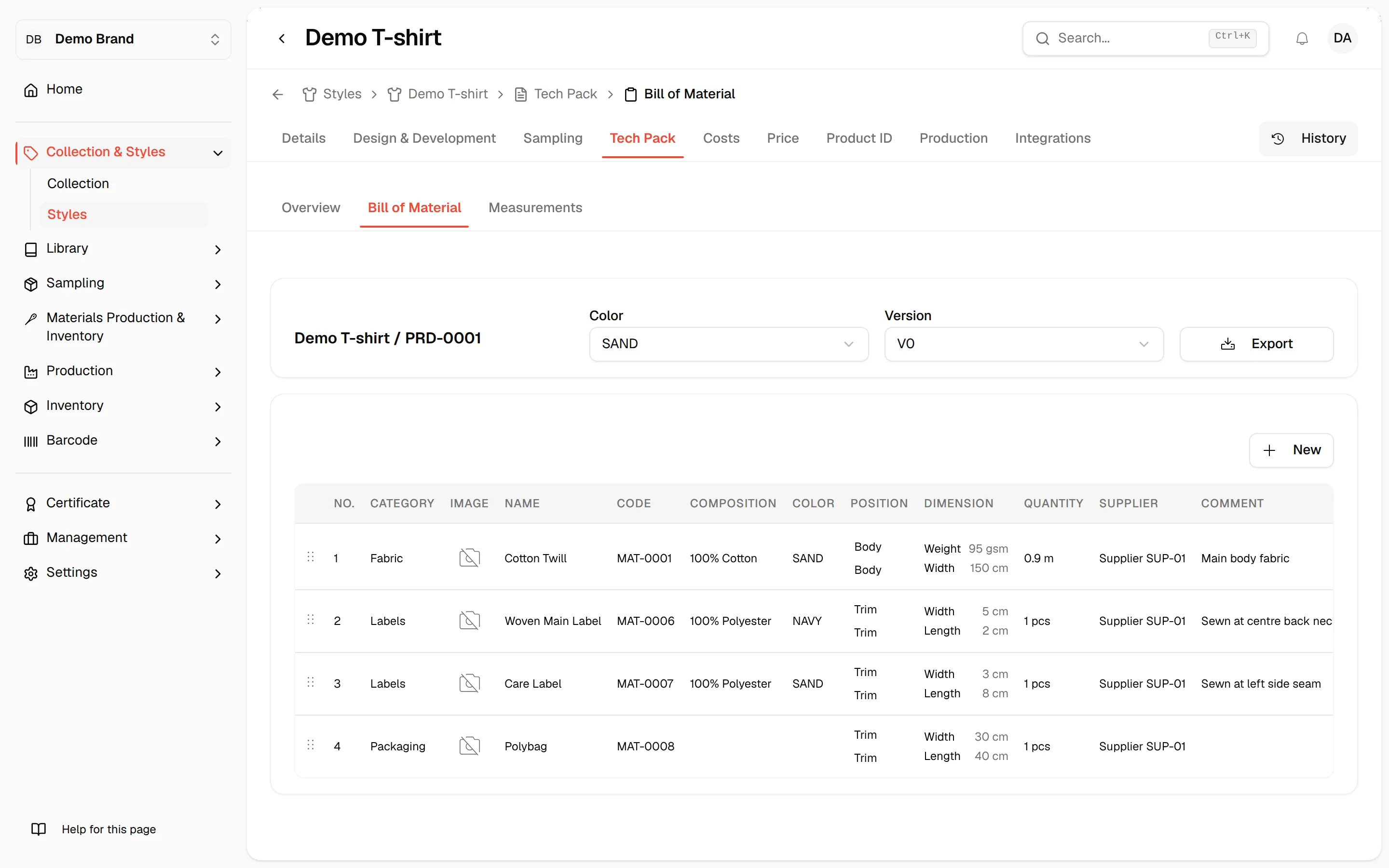1389x868 pixels.
Task: Add a New material row
Action: coord(1291,450)
